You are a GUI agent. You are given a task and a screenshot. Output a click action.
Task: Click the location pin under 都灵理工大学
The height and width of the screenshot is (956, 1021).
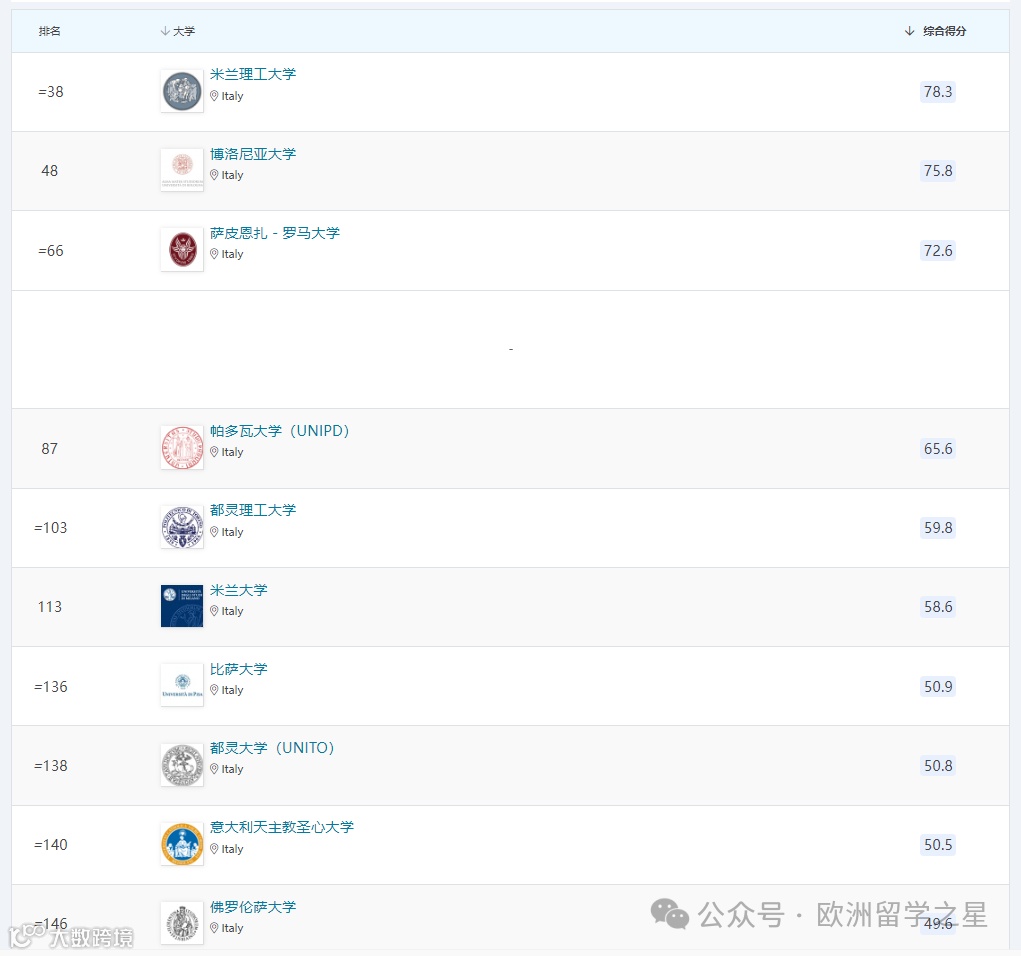[214, 531]
